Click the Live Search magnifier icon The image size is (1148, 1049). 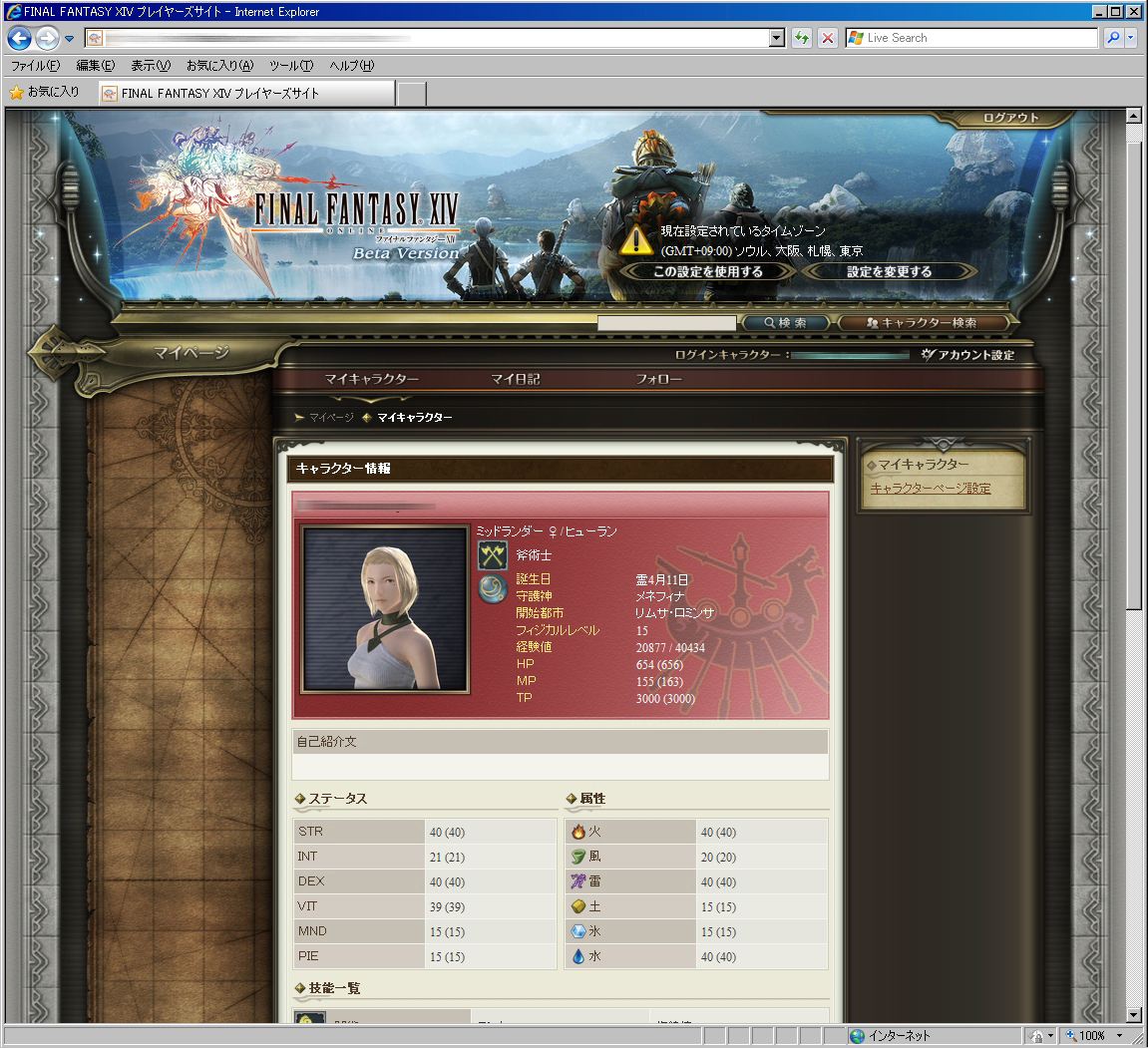coord(1113,37)
